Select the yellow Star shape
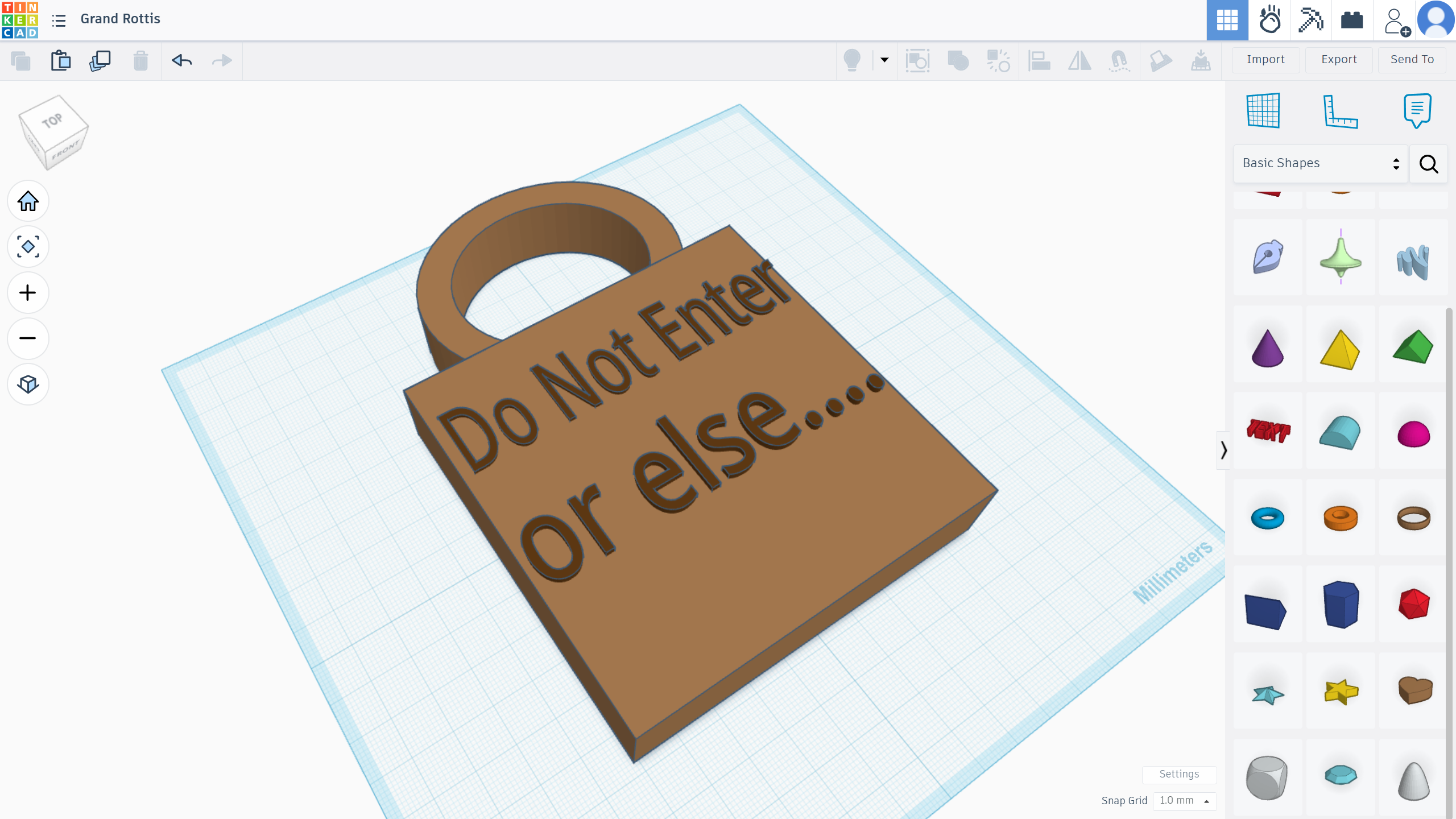 tap(1341, 691)
